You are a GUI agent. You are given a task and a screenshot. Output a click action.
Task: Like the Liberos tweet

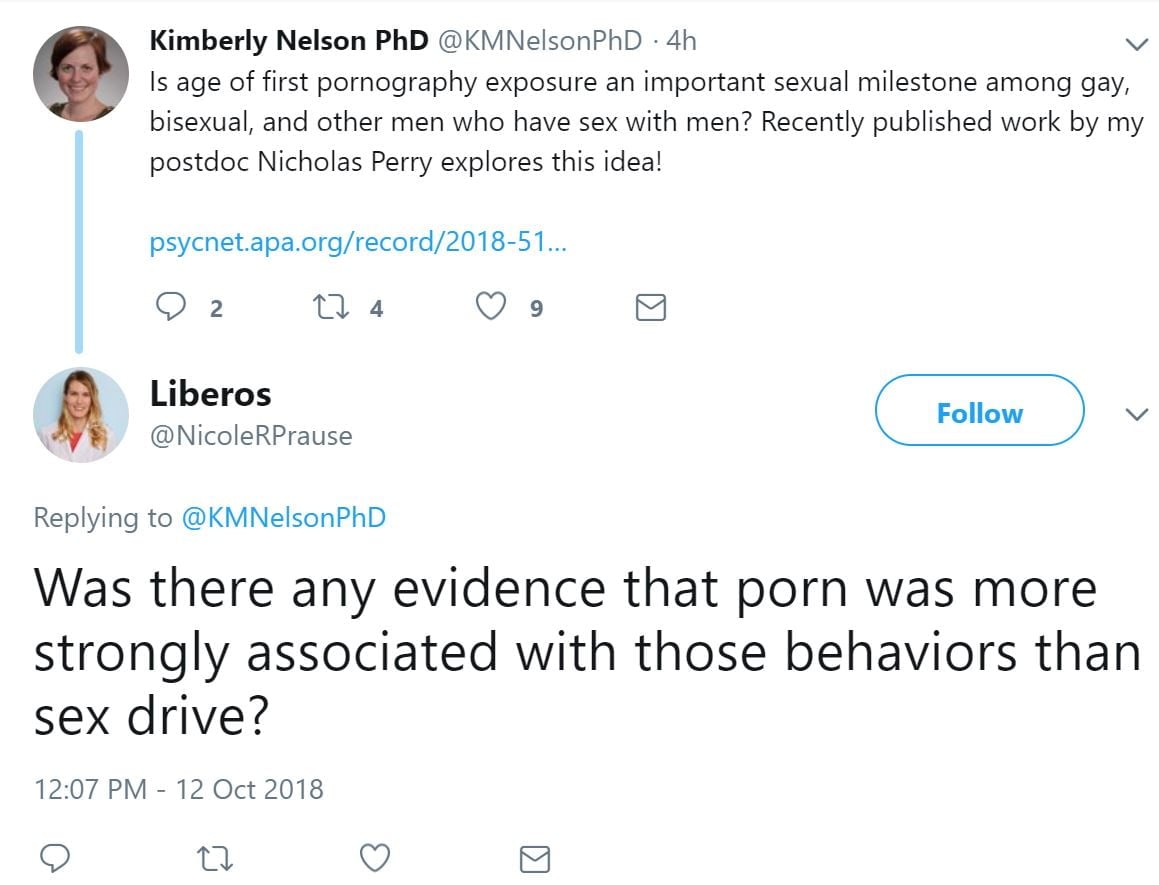(375, 858)
